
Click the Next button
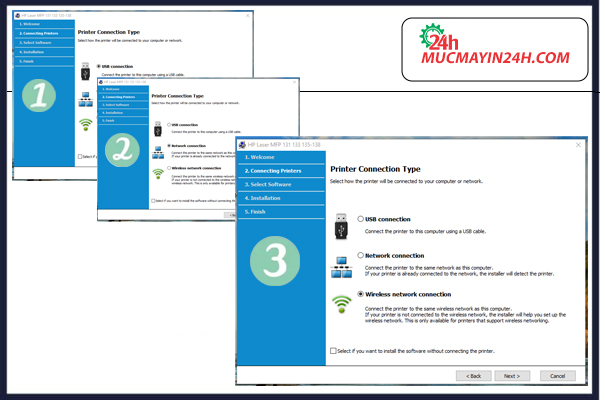coord(512,376)
